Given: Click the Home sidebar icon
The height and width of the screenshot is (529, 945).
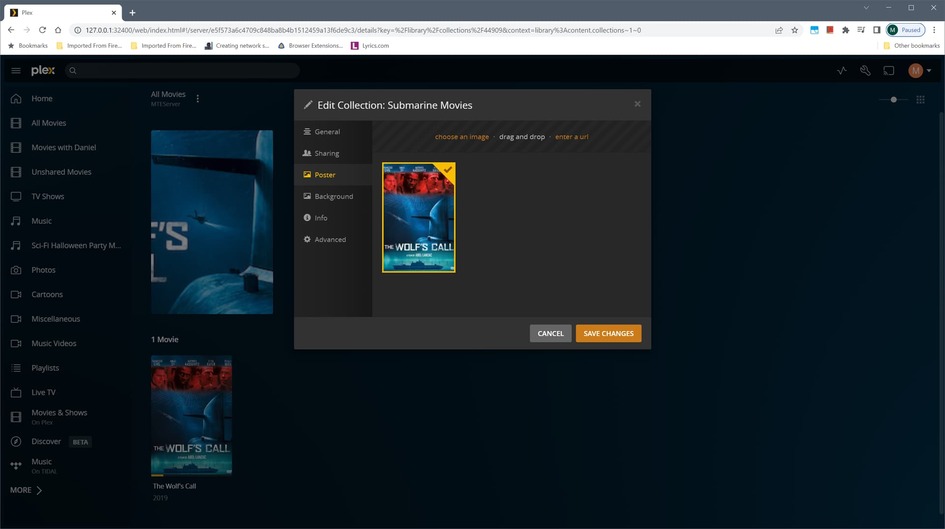Looking at the screenshot, I should coord(16,98).
